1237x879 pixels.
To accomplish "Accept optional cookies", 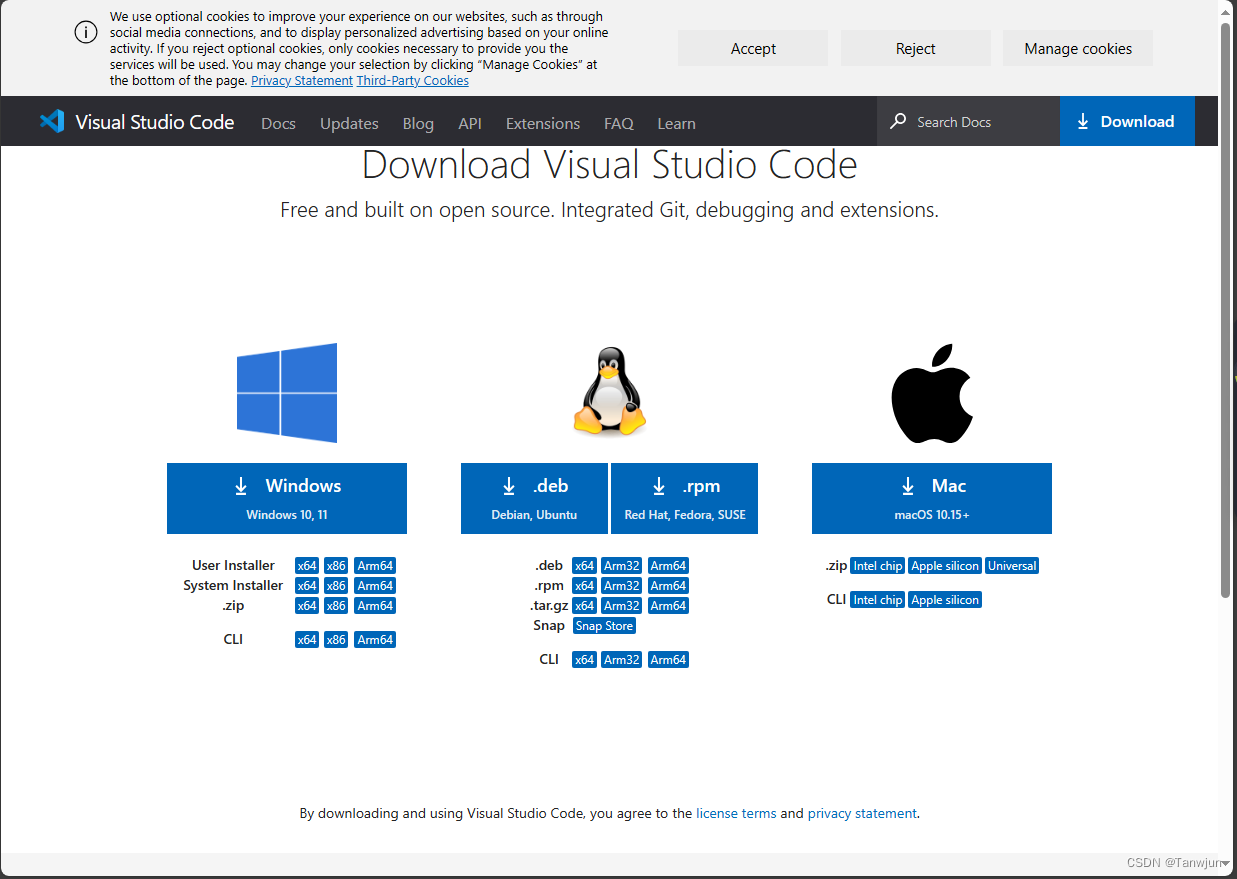I will (x=753, y=48).
